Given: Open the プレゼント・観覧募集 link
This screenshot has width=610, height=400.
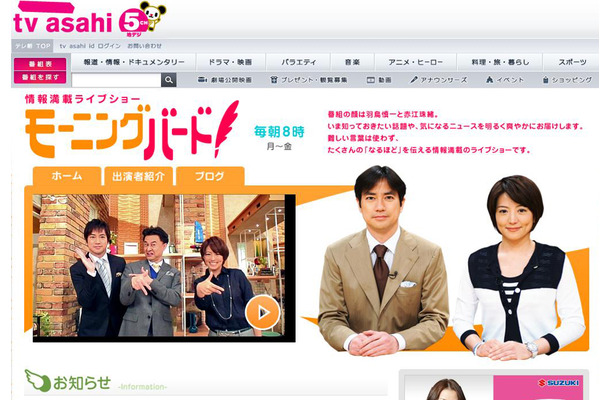Looking at the screenshot, I should click(x=314, y=80).
